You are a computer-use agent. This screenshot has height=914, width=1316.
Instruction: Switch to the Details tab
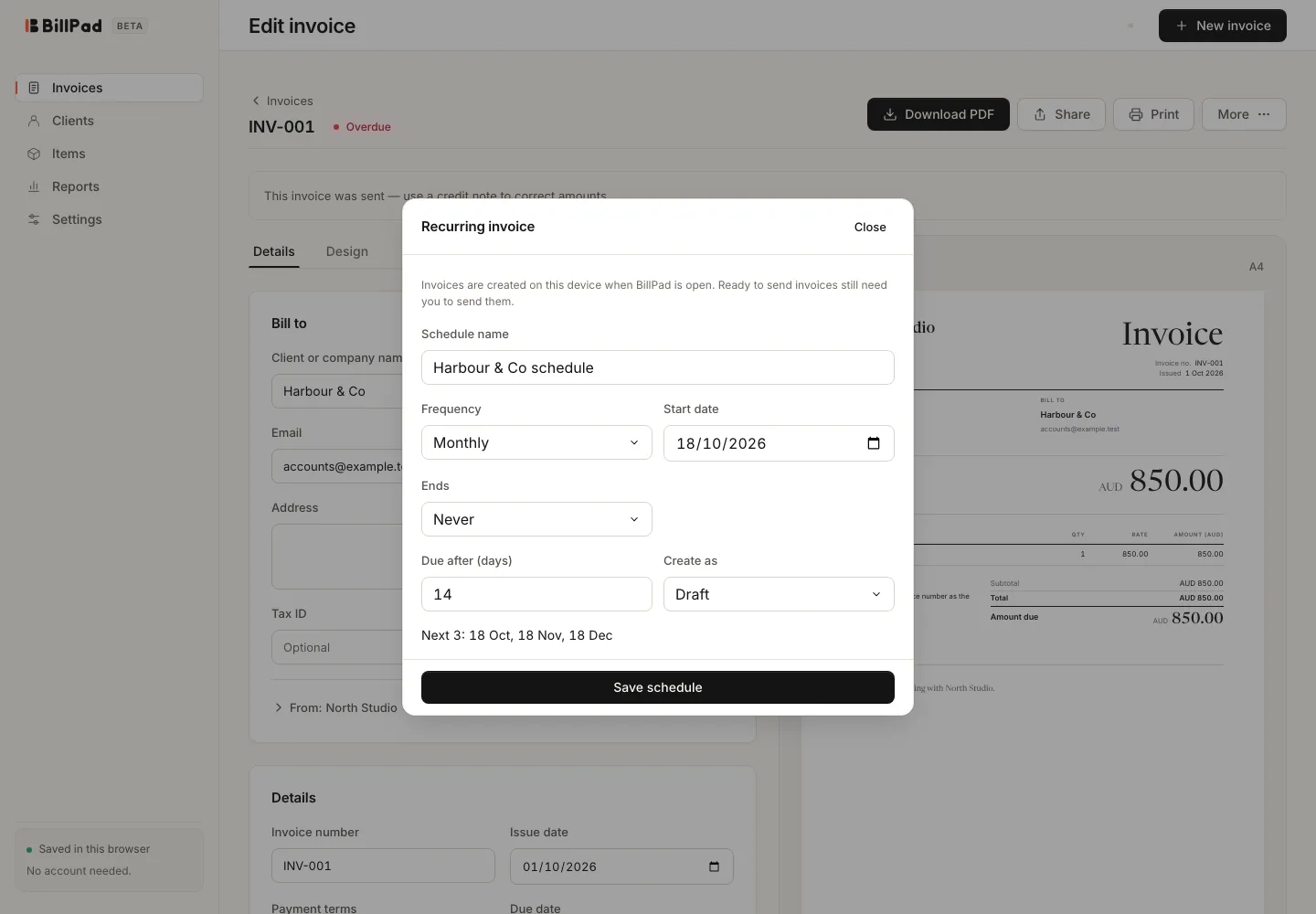point(274,251)
